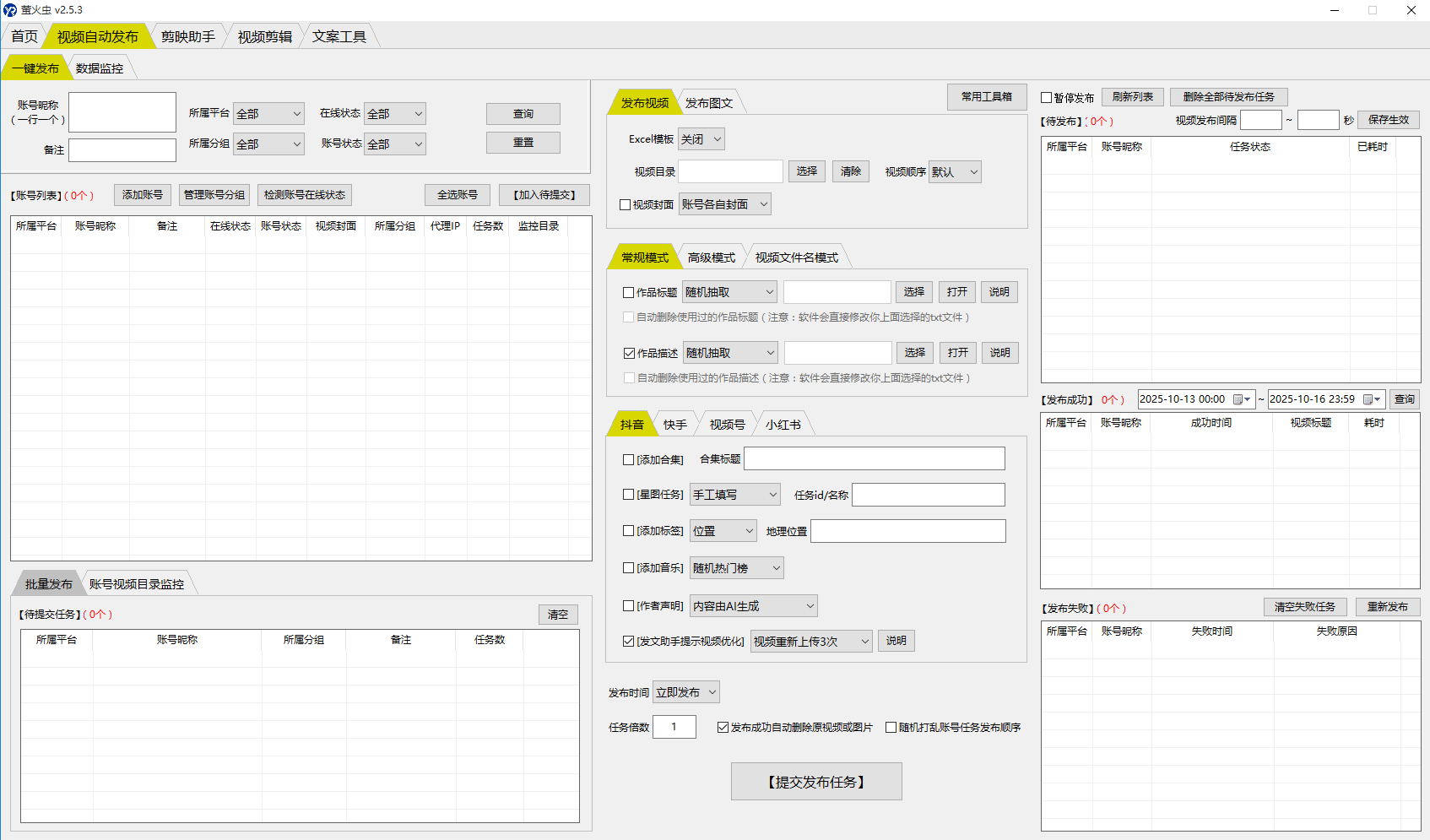Open the 常用工具箱 button
Screen dimensions: 1430x840
[986, 97]
